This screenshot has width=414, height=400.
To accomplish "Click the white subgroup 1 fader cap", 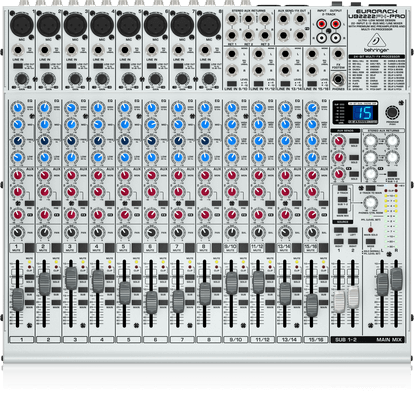I will coord(339,302).
